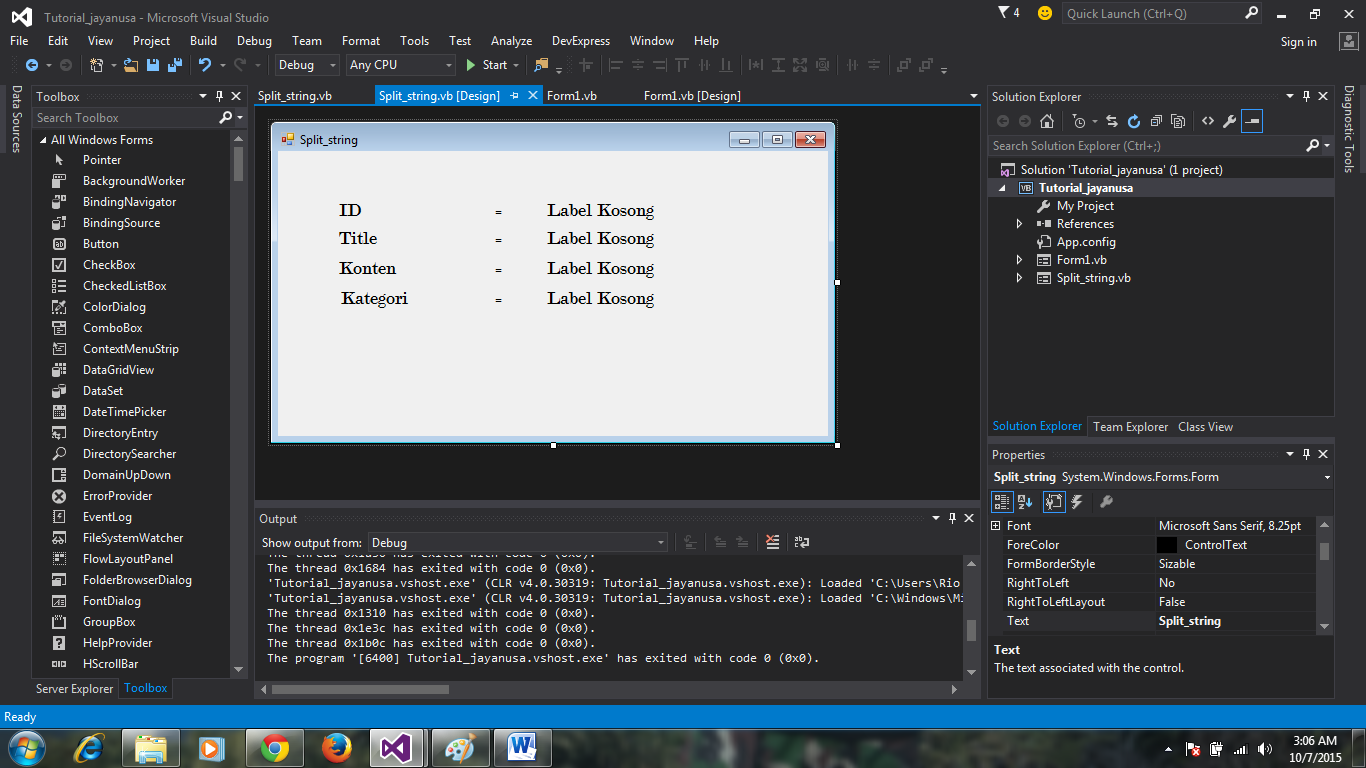
Task: Auto-hide the Output window
Action: [952, 518]
